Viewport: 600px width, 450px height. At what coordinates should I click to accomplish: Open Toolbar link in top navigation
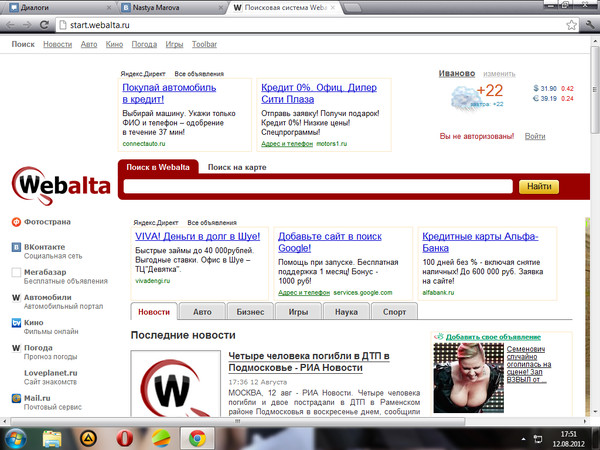204,44
